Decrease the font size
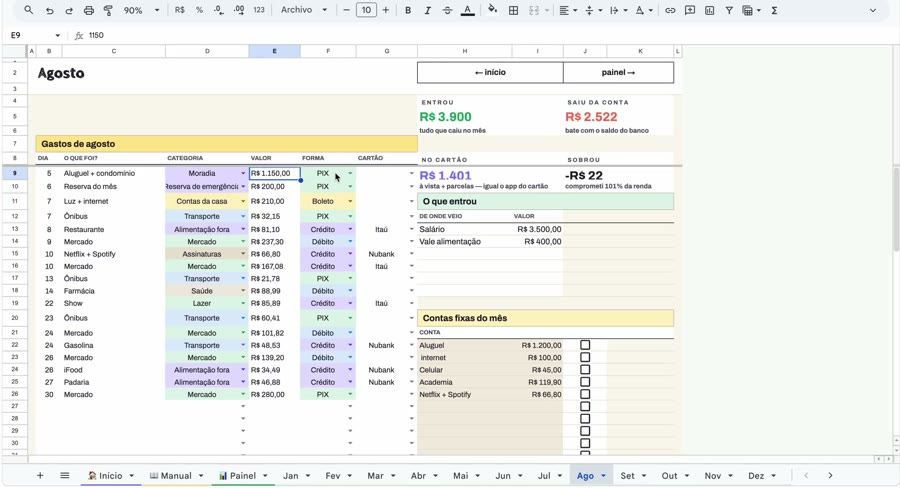 tap(346, 10)
